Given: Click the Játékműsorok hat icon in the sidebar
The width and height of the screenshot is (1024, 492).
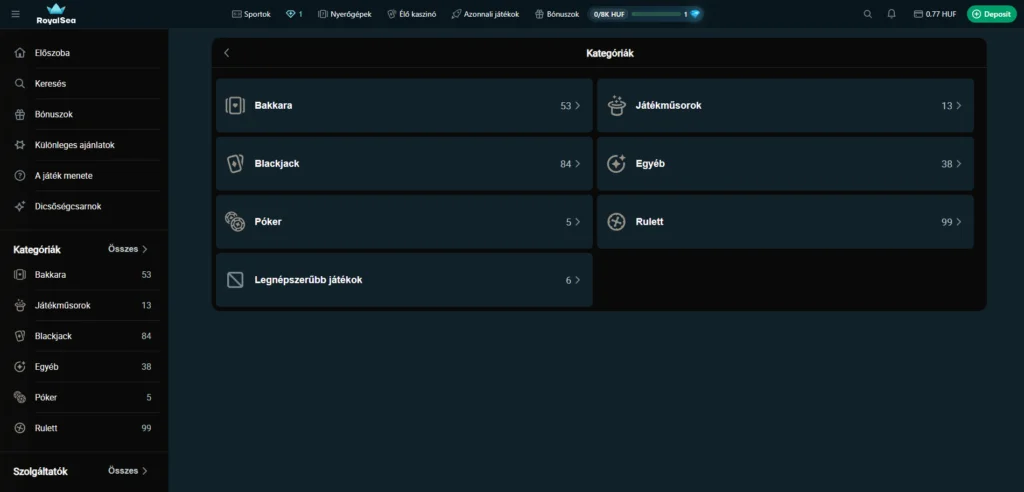Looking at the screenshot, I should pyautogui.click(x=20, y=305).
